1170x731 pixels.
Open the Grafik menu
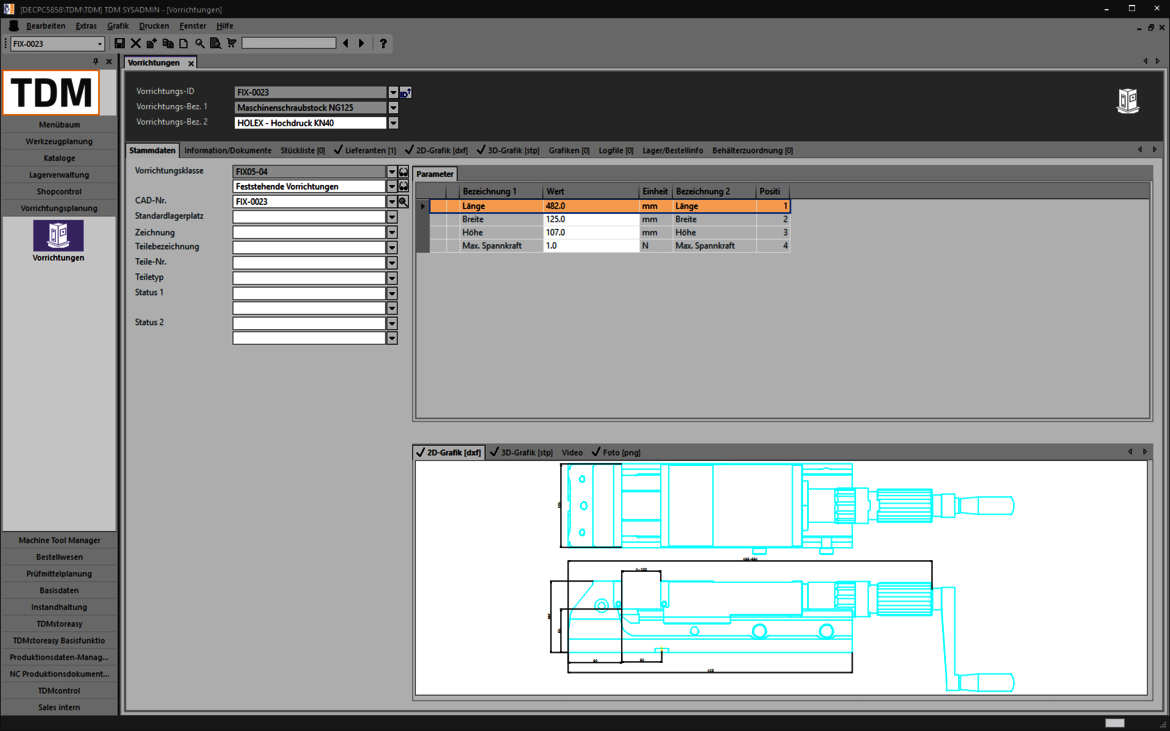click(x=118, y=25)
